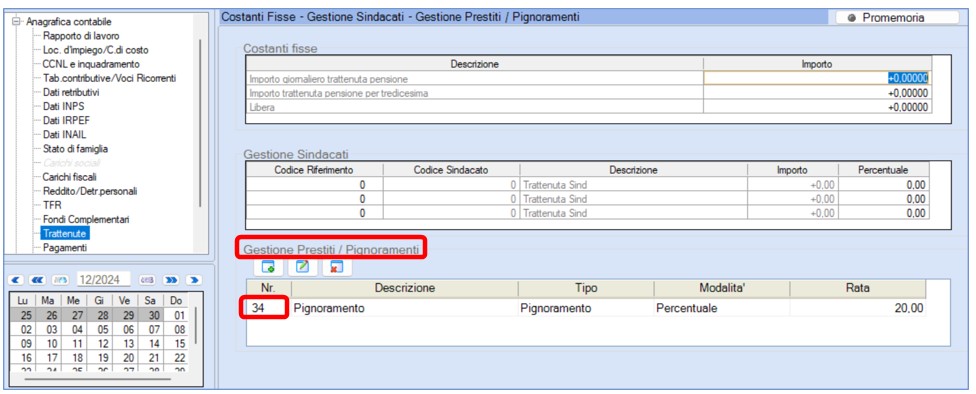Image resolution: width=976 pixels, height=394 pixels.
Task: Open Carichi fiscali section
Action: (69, 177)
